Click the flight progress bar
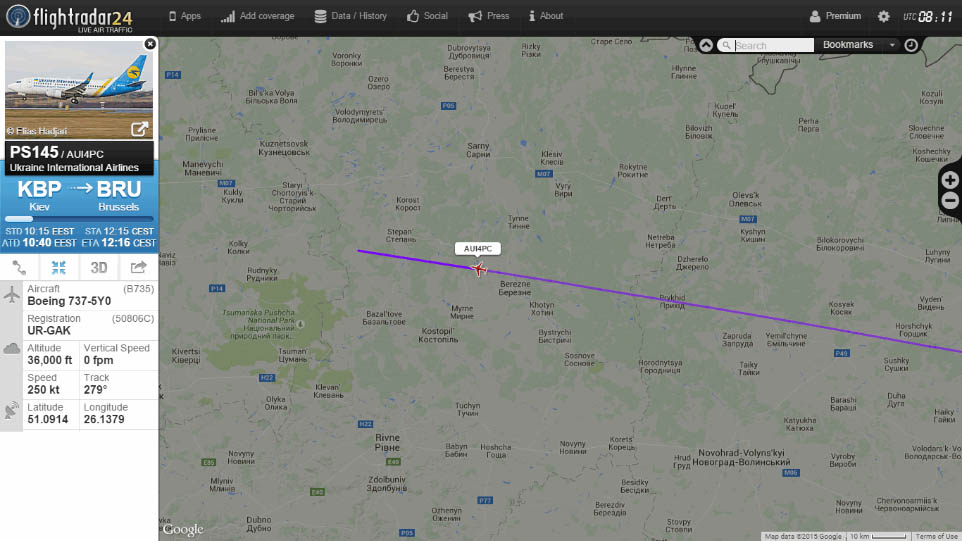This screenshot has height=541, width=962. coord(79,219)
